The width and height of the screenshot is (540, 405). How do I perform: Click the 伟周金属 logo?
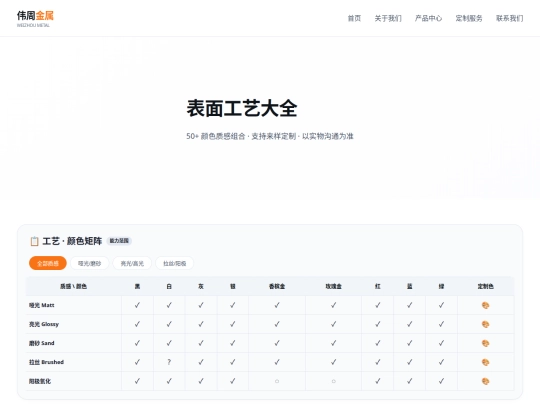(x=35, y=19)
